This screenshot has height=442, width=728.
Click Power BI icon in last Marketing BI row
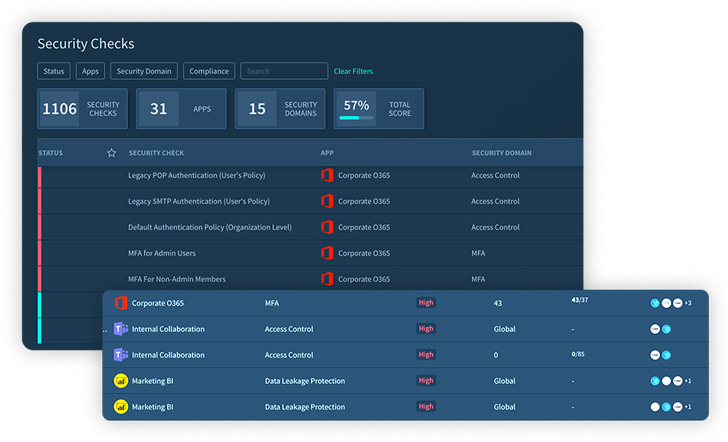121,407
